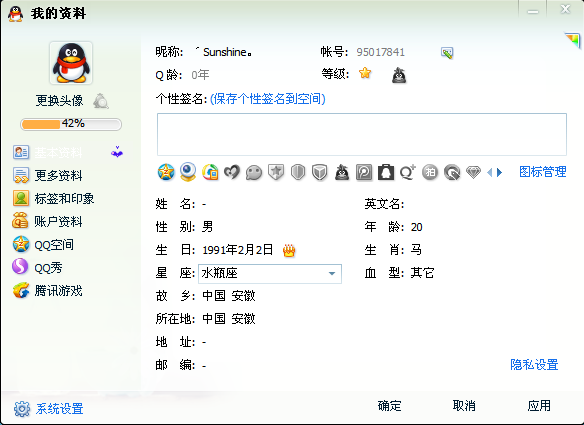Open the 更多资料 more info tab
584x425 pixels.
(58, 175)
